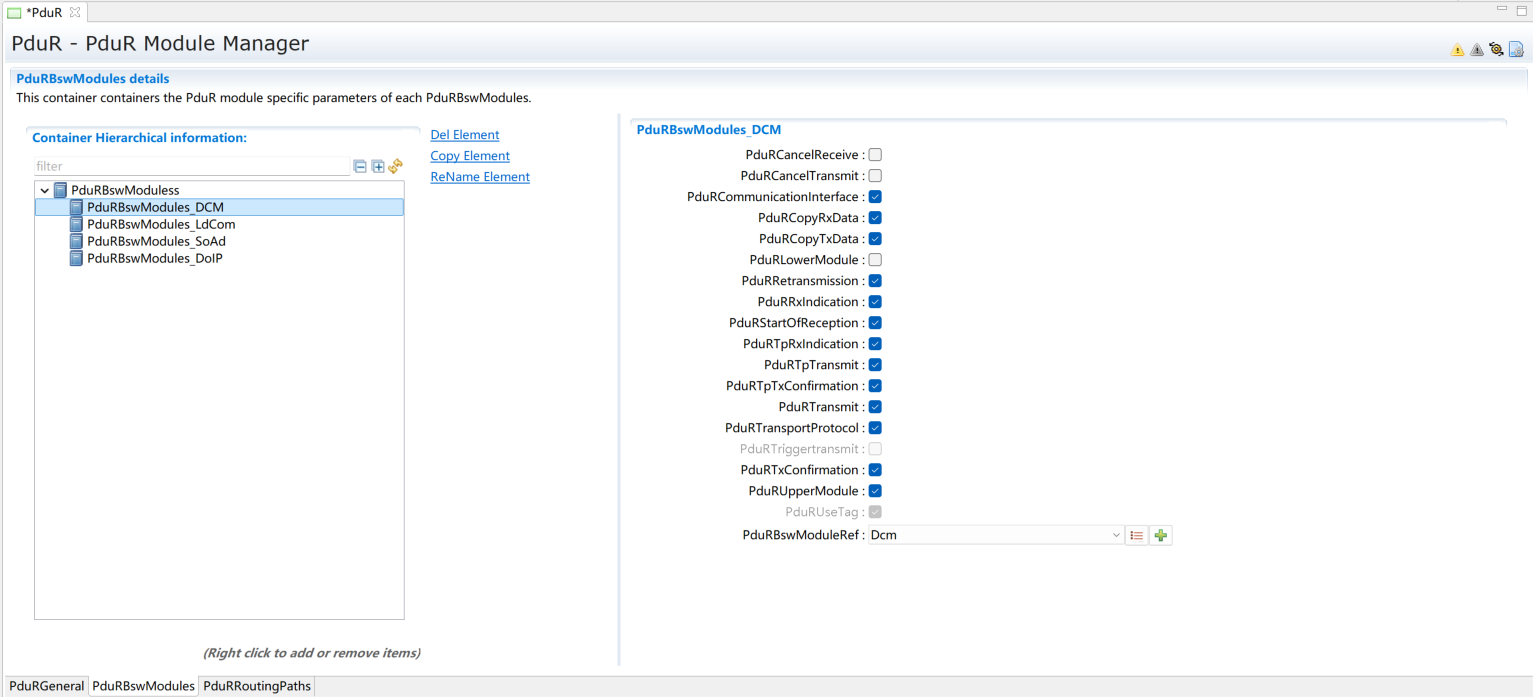Image resolution: width=1533 pixels, height=697 pixels.
Task: Open the PduRRoutingPaths tab
Action: coord(258,686)
